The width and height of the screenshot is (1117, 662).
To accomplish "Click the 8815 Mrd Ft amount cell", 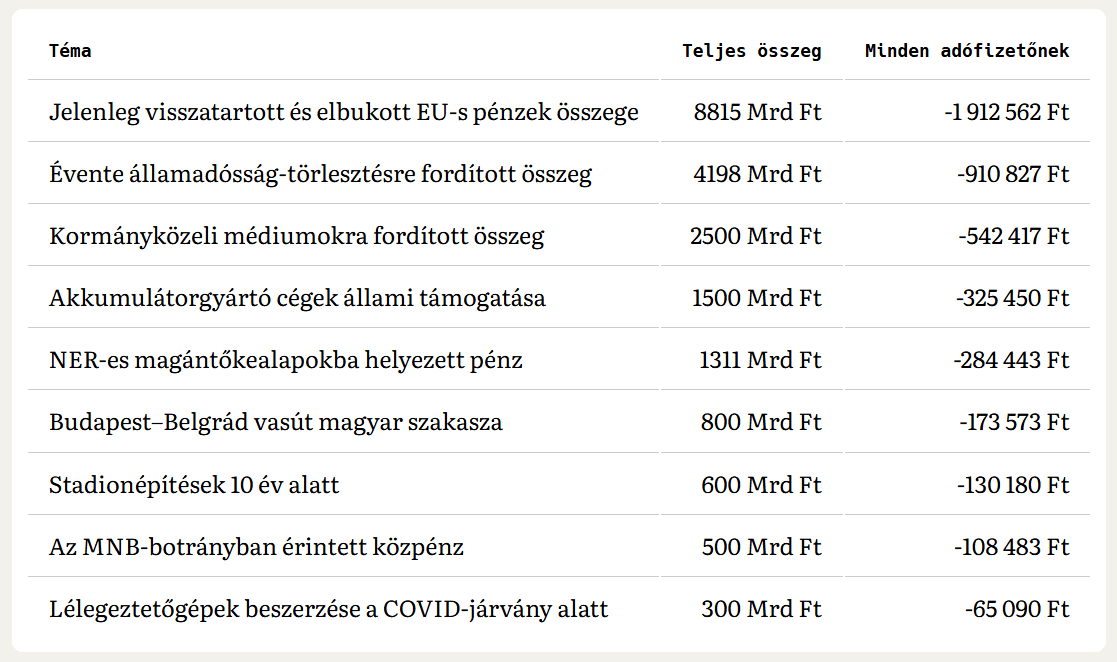I will [x=757, y=112].
